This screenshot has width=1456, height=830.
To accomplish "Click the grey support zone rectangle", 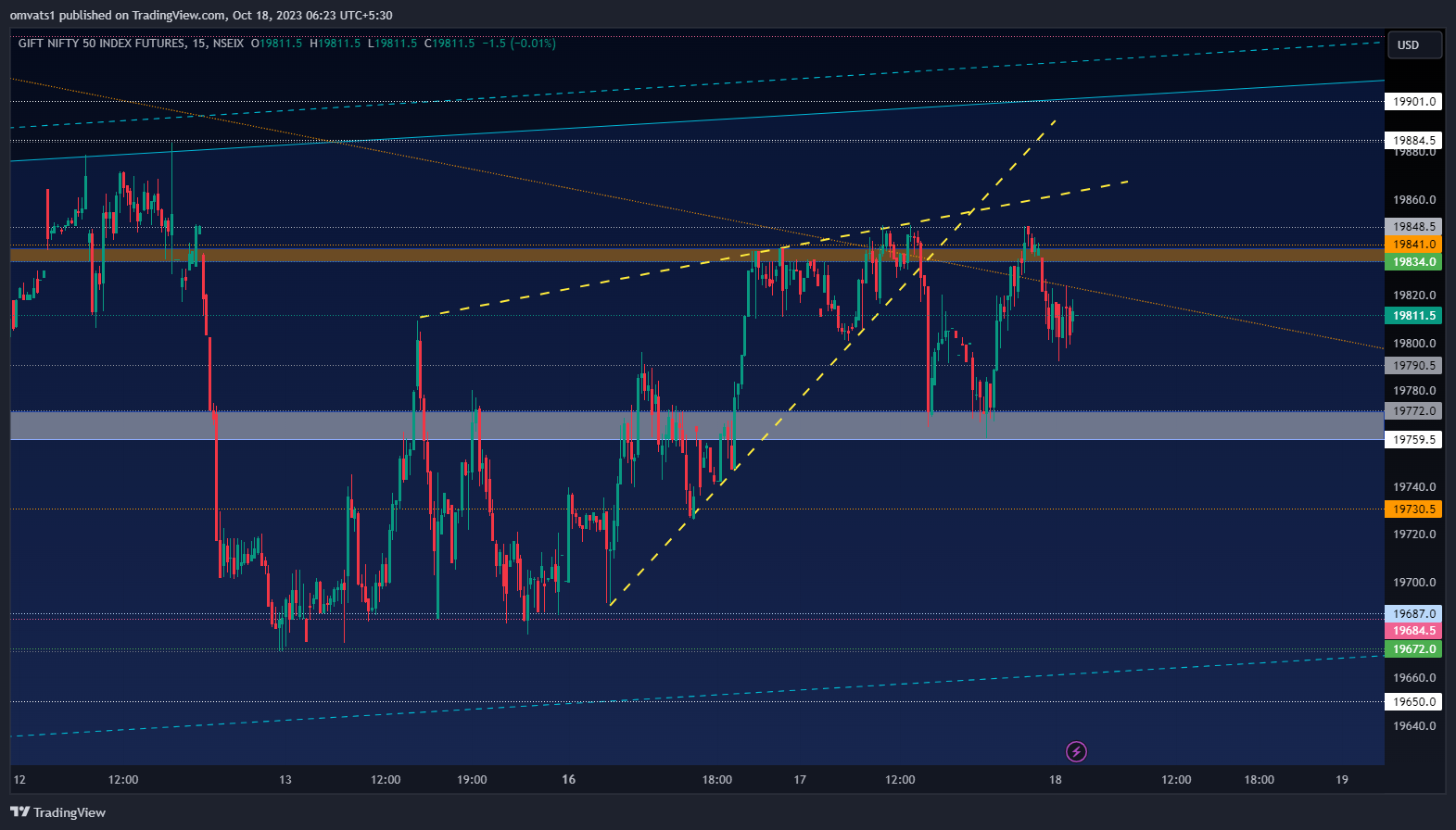I will 697,425.
